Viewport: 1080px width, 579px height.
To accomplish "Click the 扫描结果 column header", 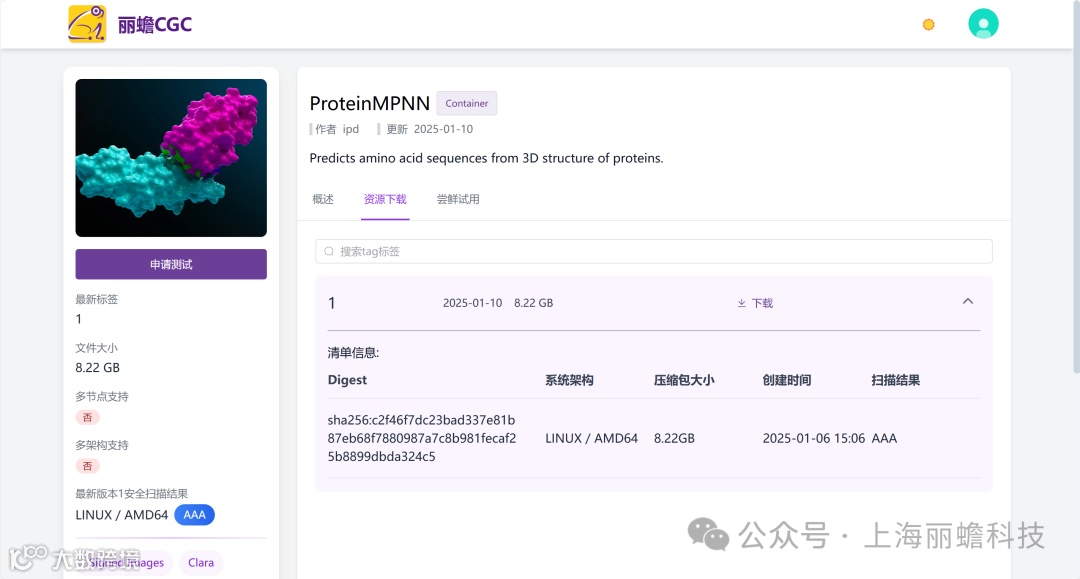I will coord(895,380).
